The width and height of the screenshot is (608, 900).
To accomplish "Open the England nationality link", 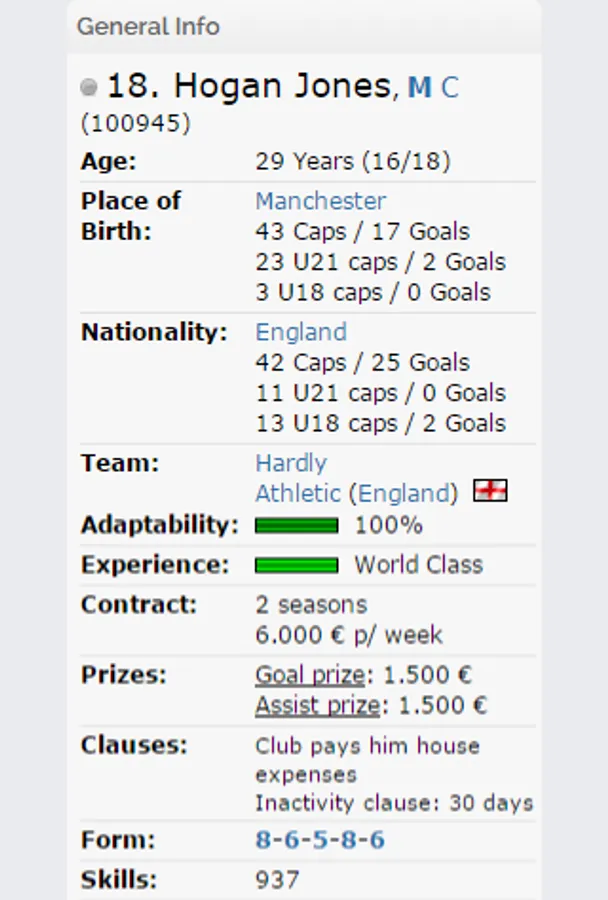I will (x=301, y=332).
